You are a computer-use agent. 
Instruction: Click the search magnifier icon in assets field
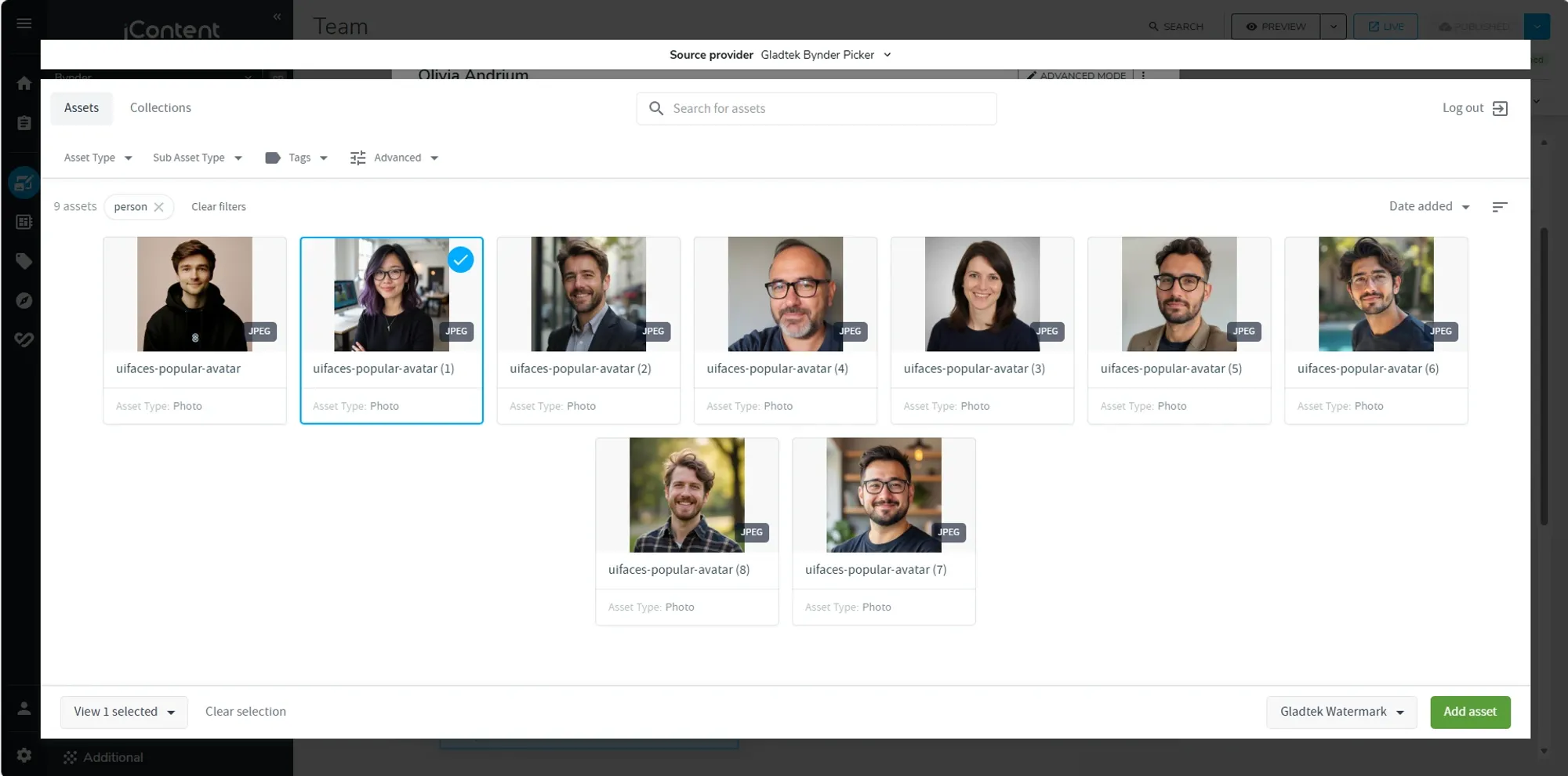click(x=656, y=108)
